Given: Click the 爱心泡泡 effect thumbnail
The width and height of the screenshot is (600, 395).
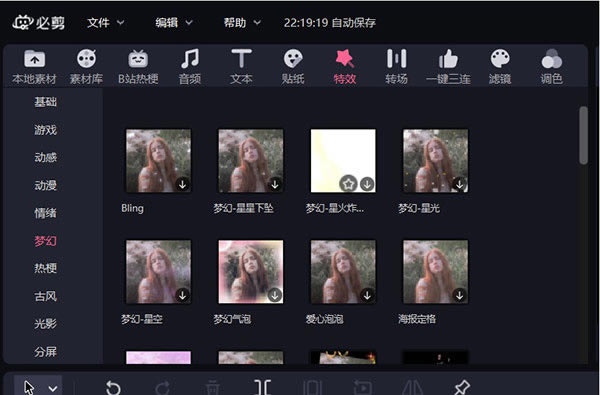Looking at the screenshot, I should [x=343, y=271].
